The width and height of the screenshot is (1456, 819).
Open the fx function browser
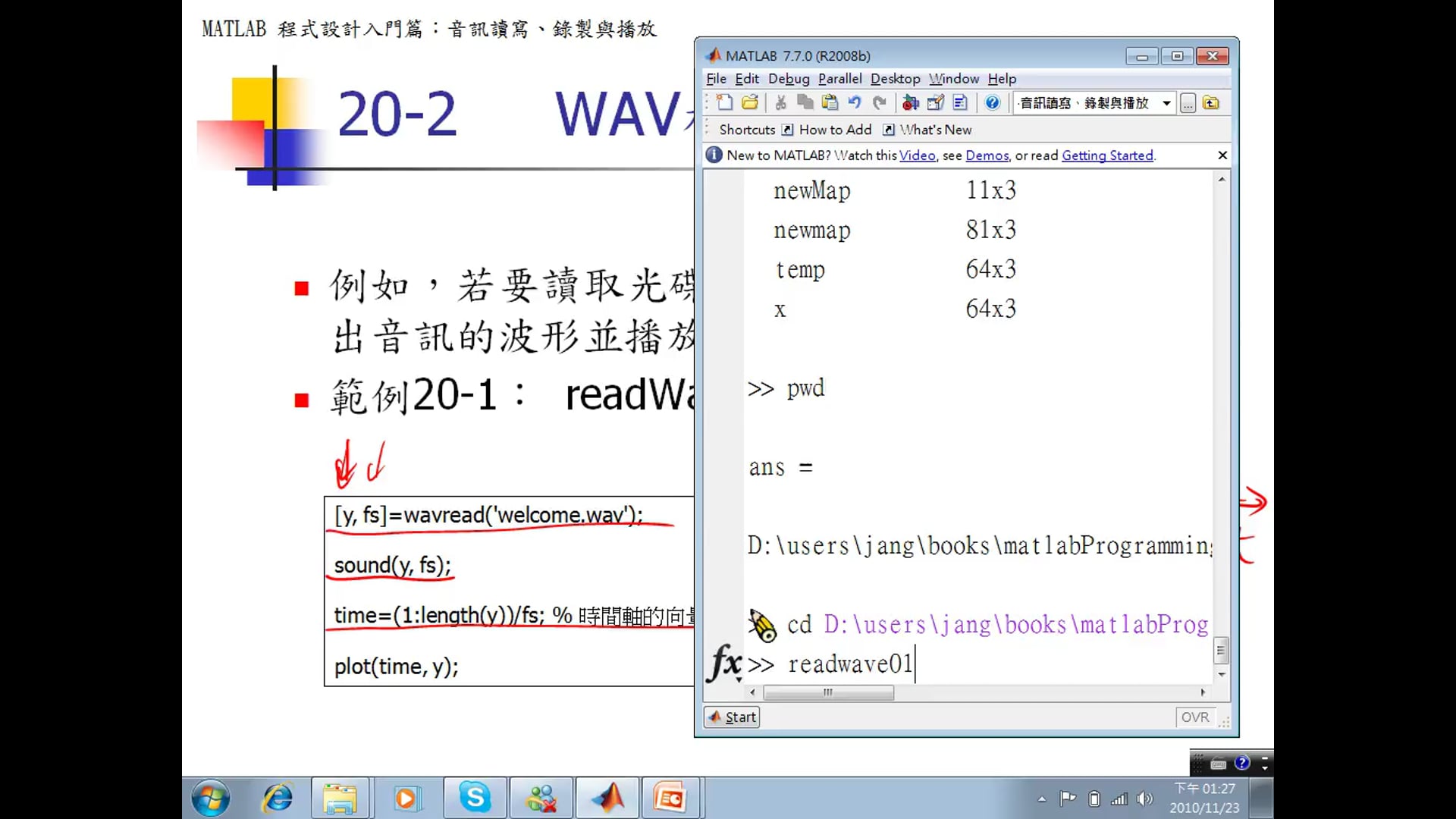click(725, 664)
